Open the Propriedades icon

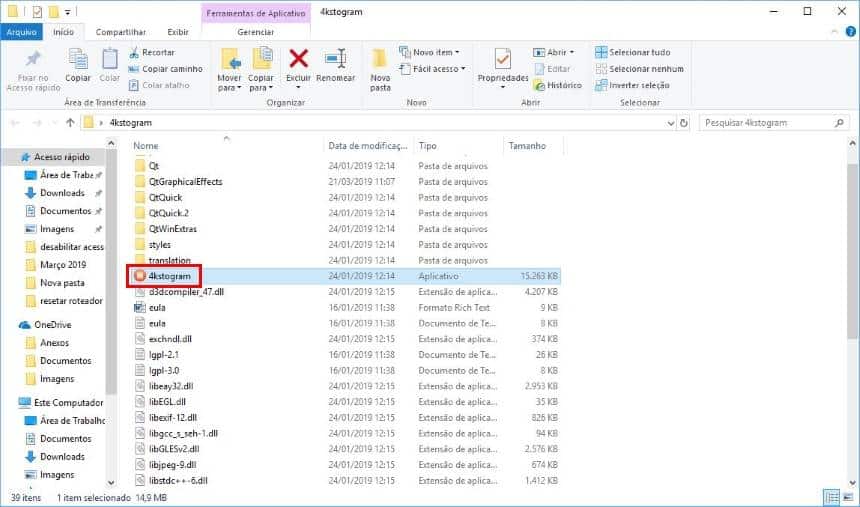pyautogui.click(x=502, y=59)
